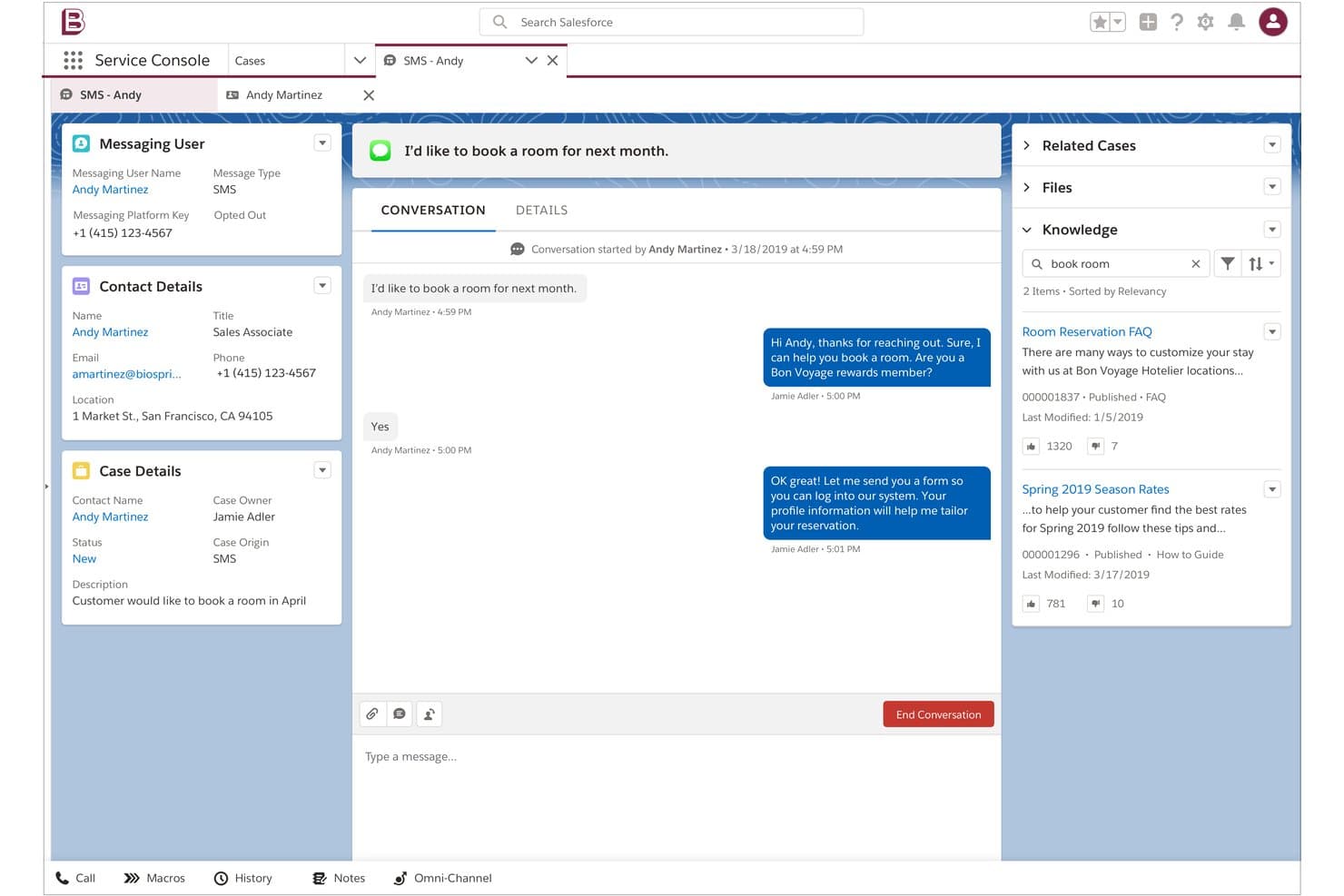Open the knowledge sort order dropdown
1344x896 pixels.
point(1261,263)
